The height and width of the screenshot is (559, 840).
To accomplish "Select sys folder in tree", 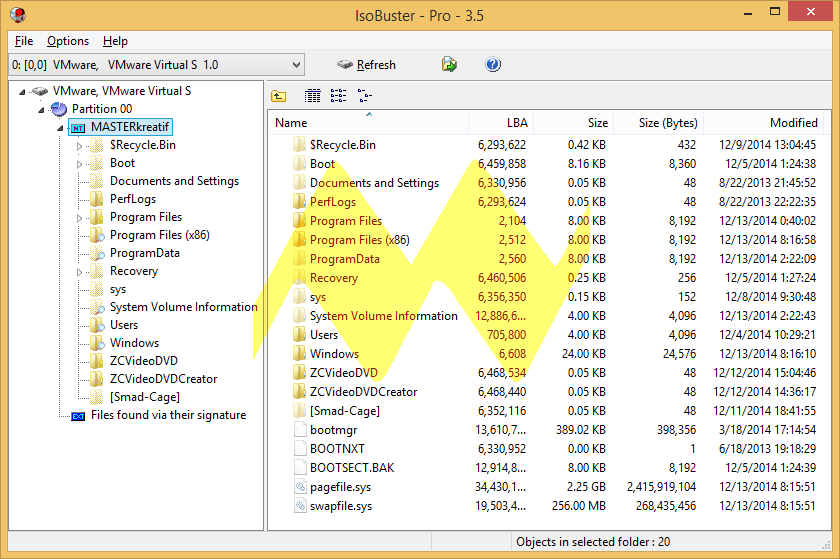I will click(x=118, y=289).
